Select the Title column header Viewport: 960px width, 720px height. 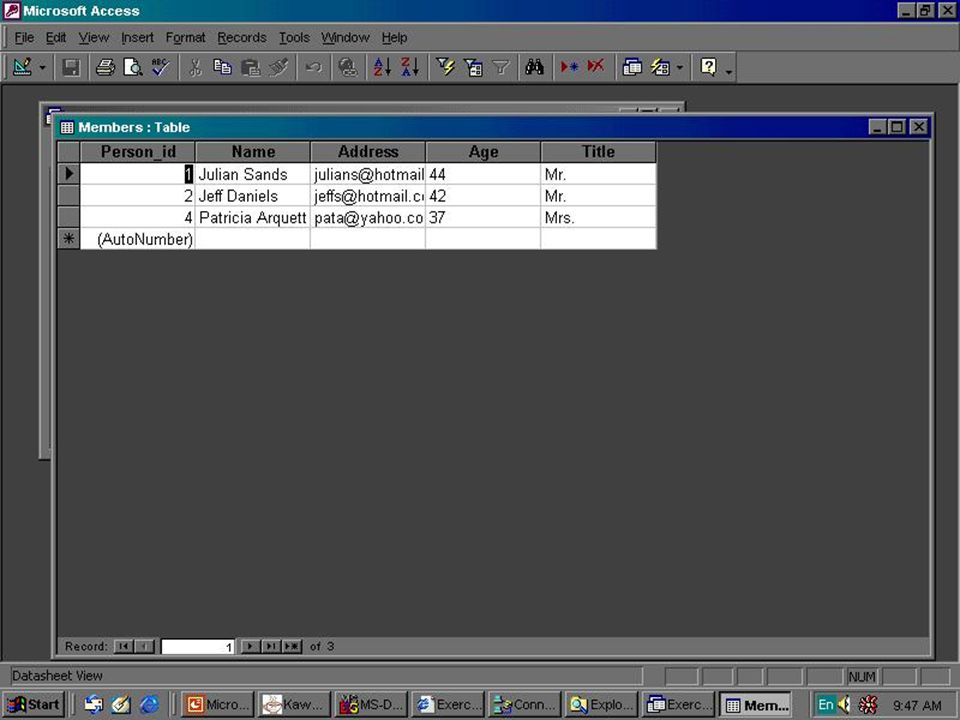pos(598,152)
